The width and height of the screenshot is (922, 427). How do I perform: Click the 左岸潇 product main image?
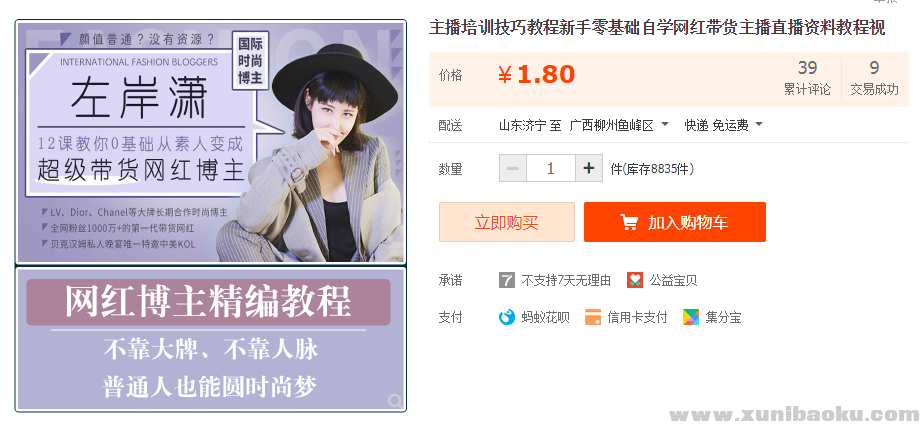[211, 142]
